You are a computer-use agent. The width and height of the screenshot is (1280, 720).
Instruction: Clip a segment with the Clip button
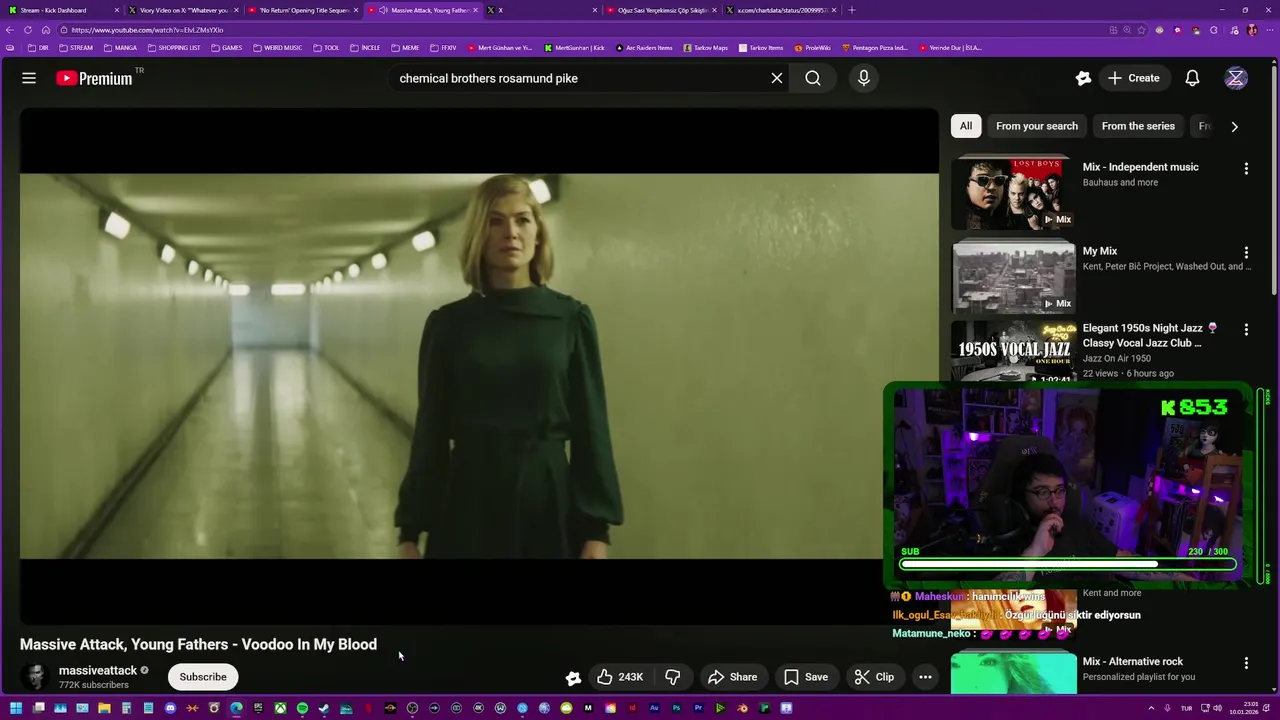point(874,677)
